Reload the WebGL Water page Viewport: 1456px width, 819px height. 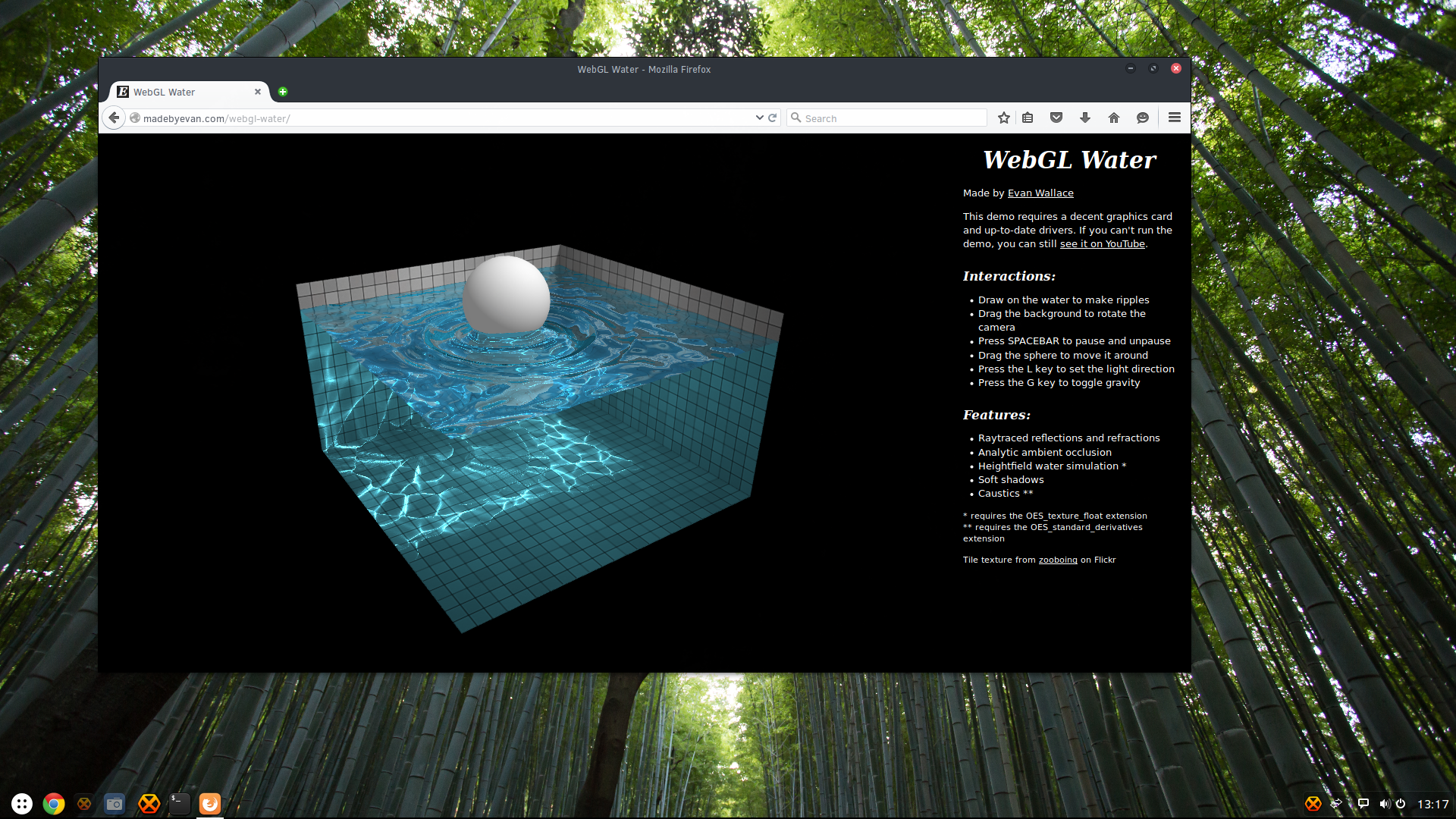coord(772,118)
